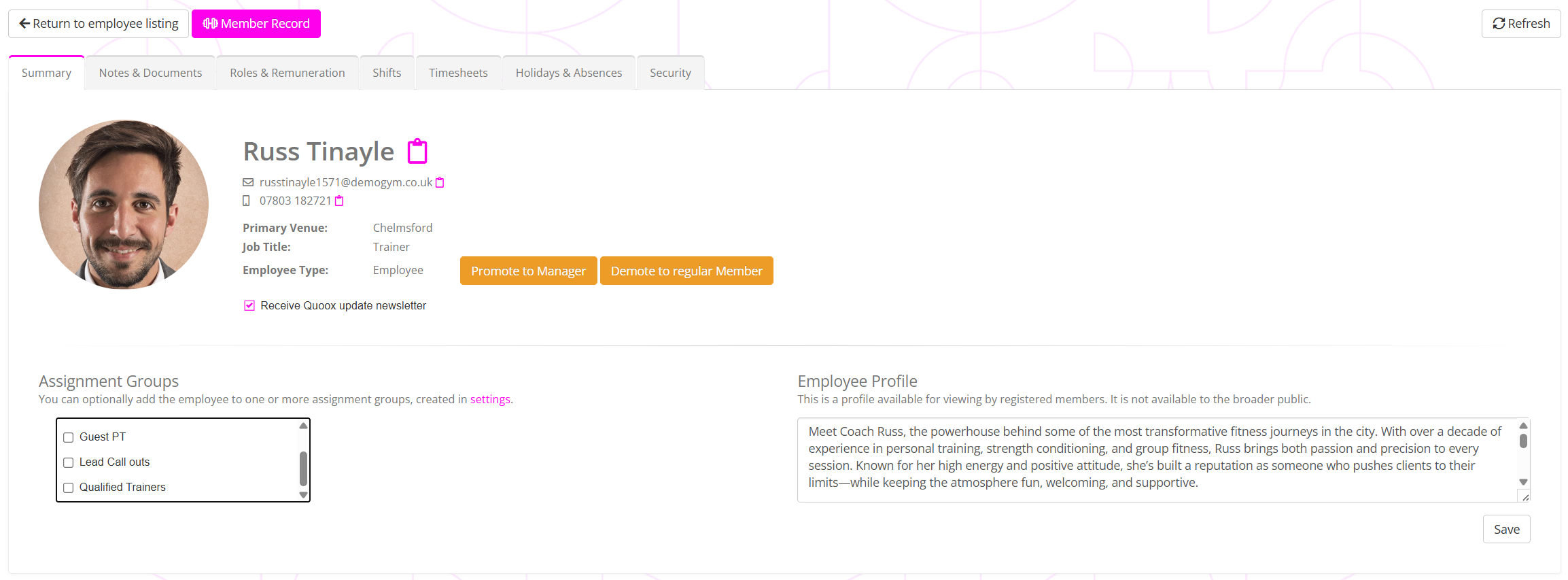Uncheck Receive Quoox update newsletter
The width and height of the screenshot is (1568, 580).
tap(249, 306)
